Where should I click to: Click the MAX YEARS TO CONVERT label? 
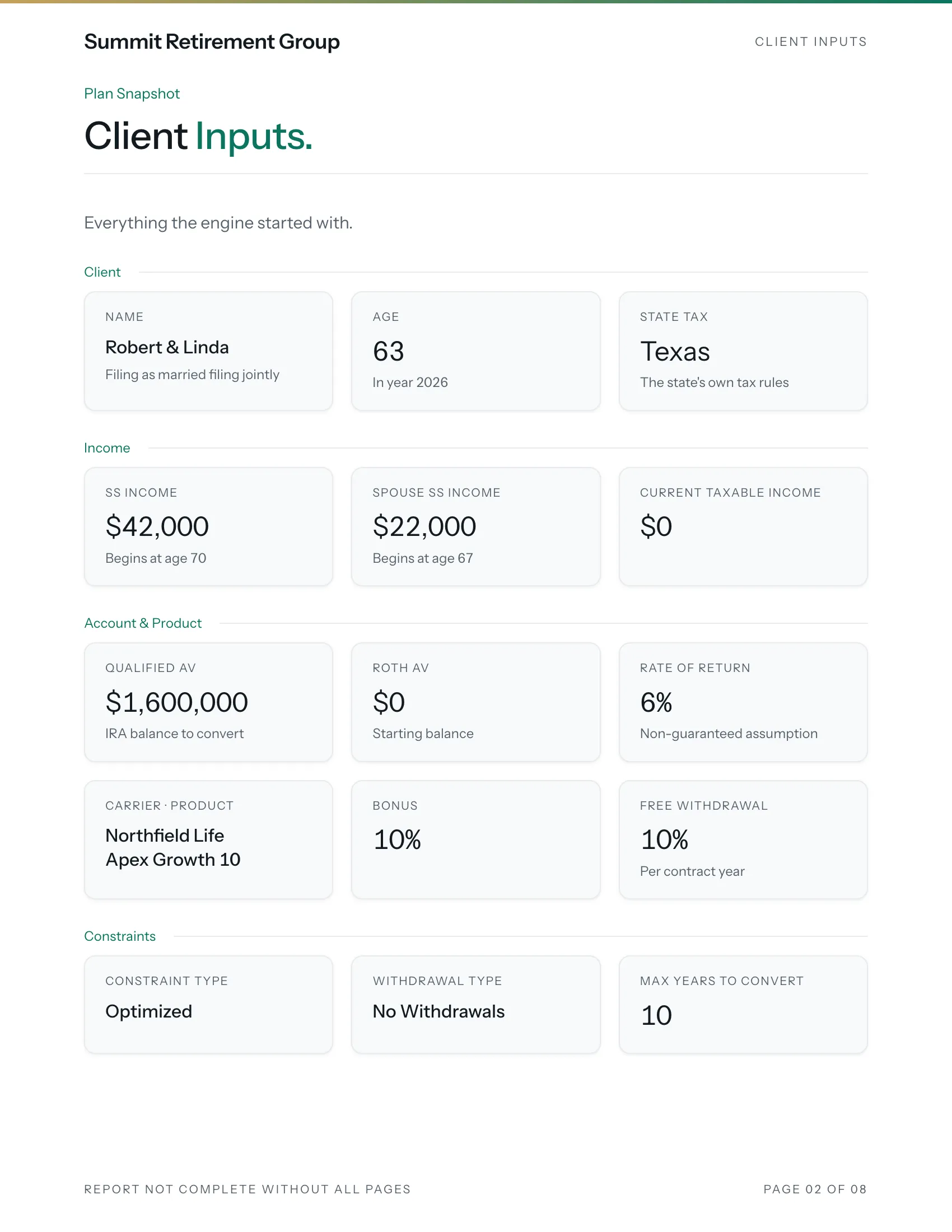click(721, 981)
